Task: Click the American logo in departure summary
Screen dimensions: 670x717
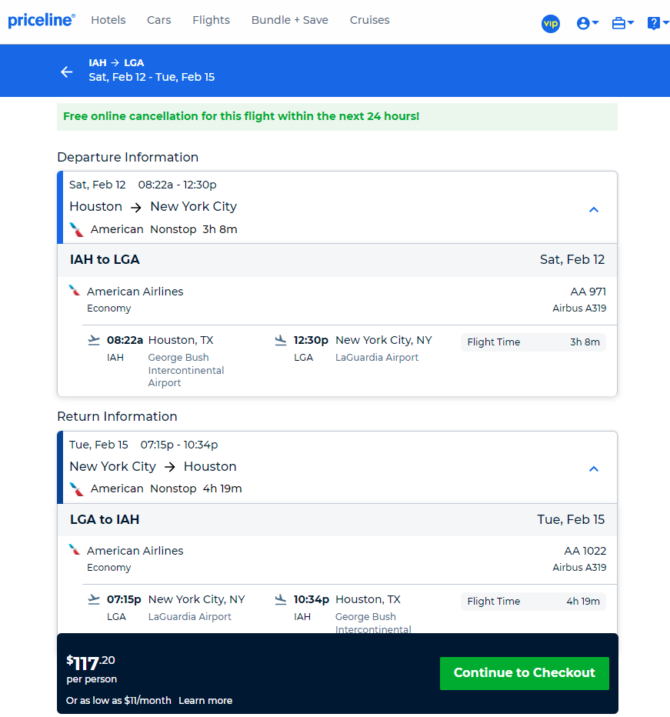Action: click(76, 229)
